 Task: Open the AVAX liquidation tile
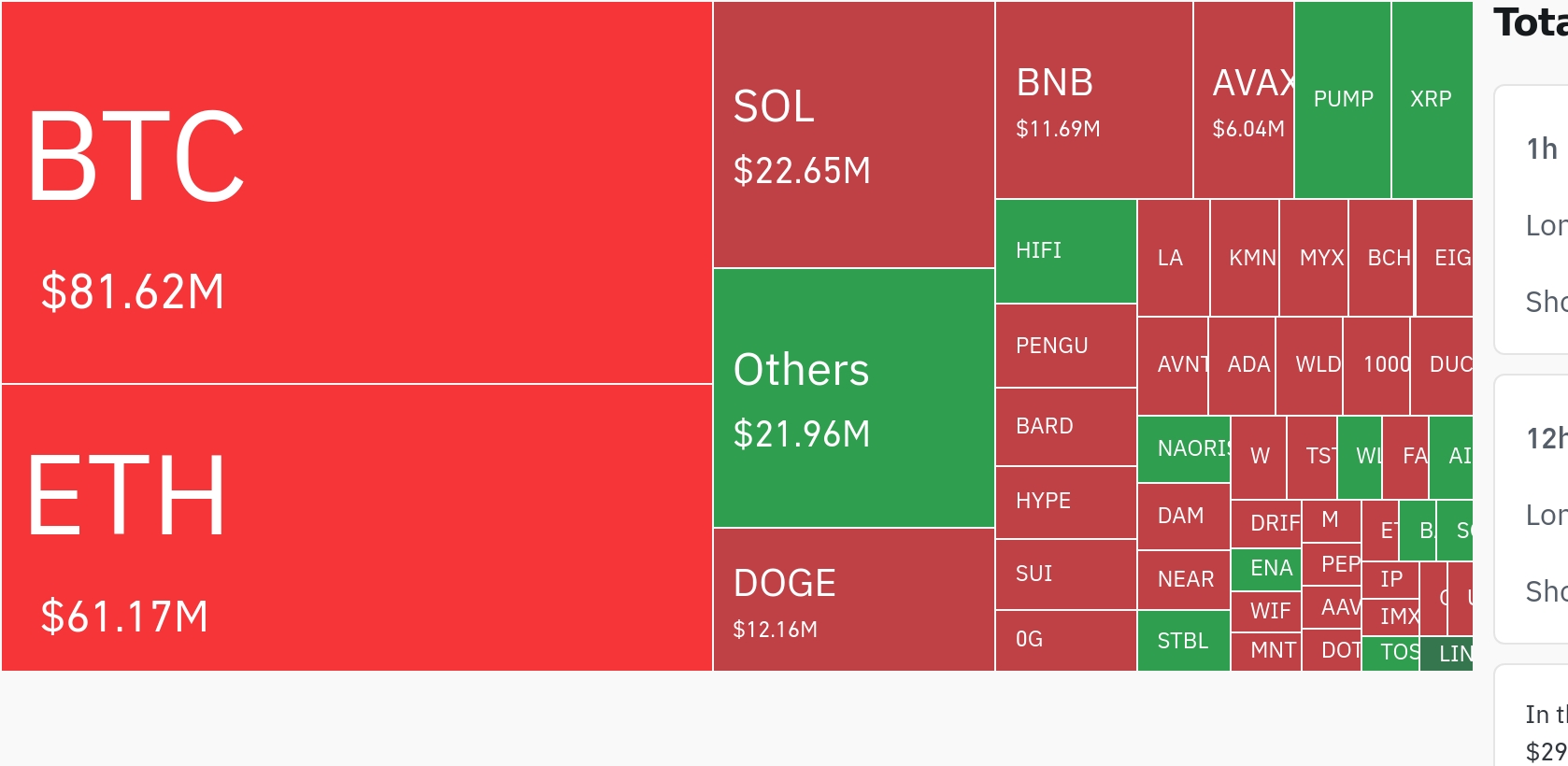[1243, 100]
